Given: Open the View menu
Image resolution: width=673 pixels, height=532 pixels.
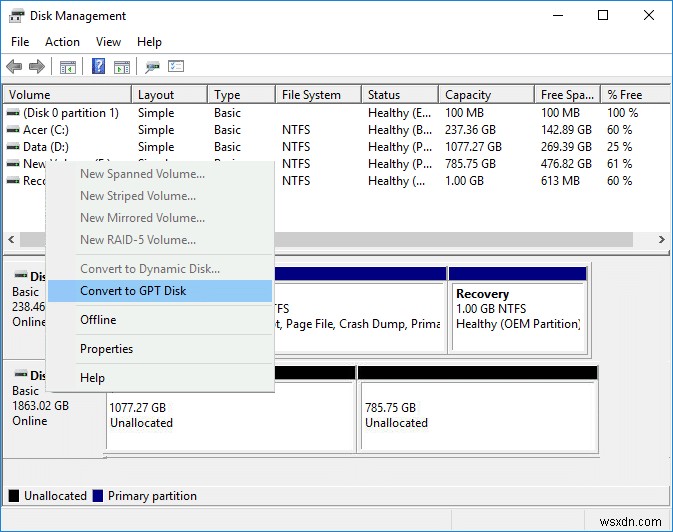Looking at the screenshot, I should click(x=108, y=42).
